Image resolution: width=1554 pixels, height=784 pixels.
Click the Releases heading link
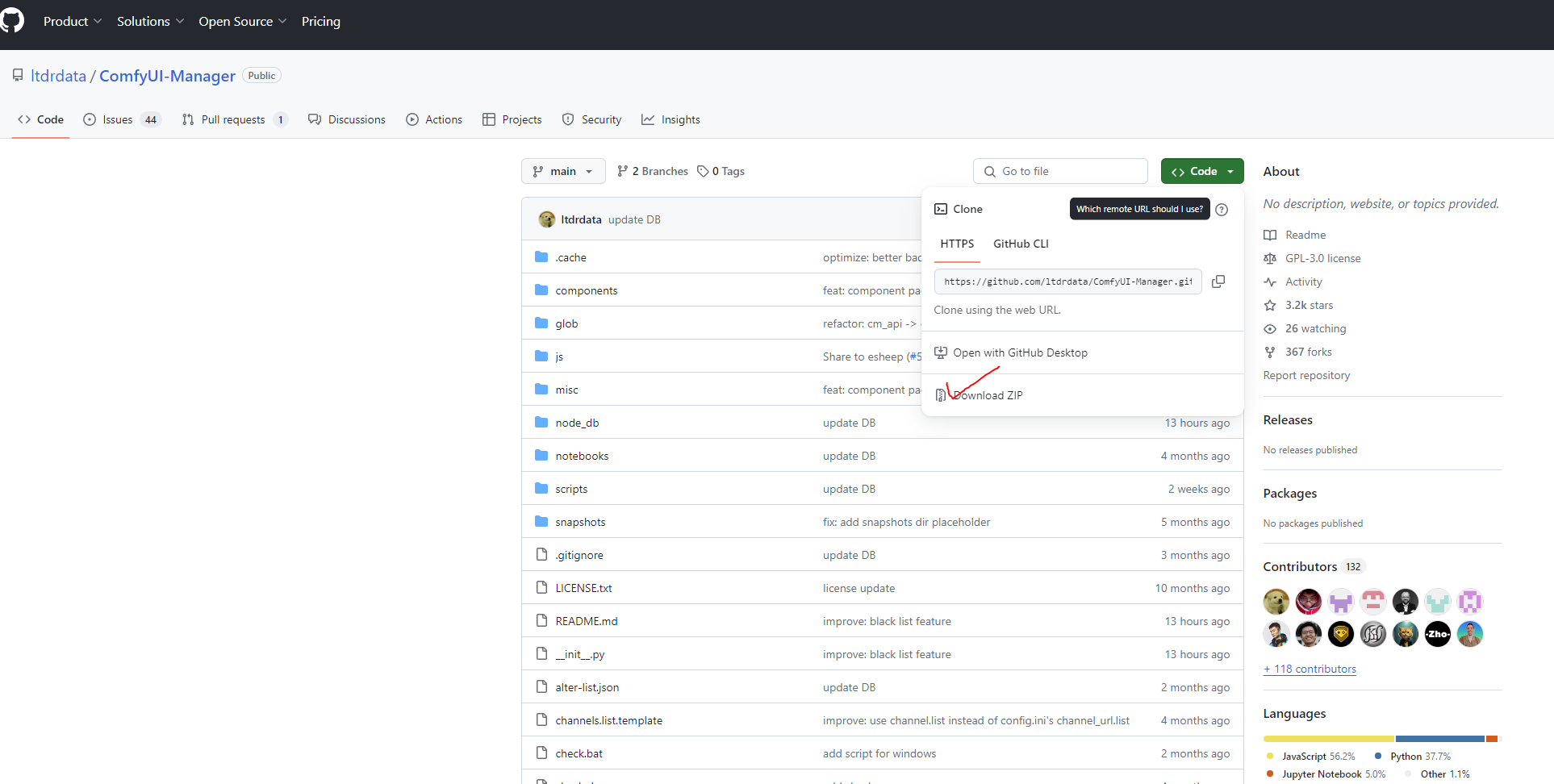click(1288, 419)
